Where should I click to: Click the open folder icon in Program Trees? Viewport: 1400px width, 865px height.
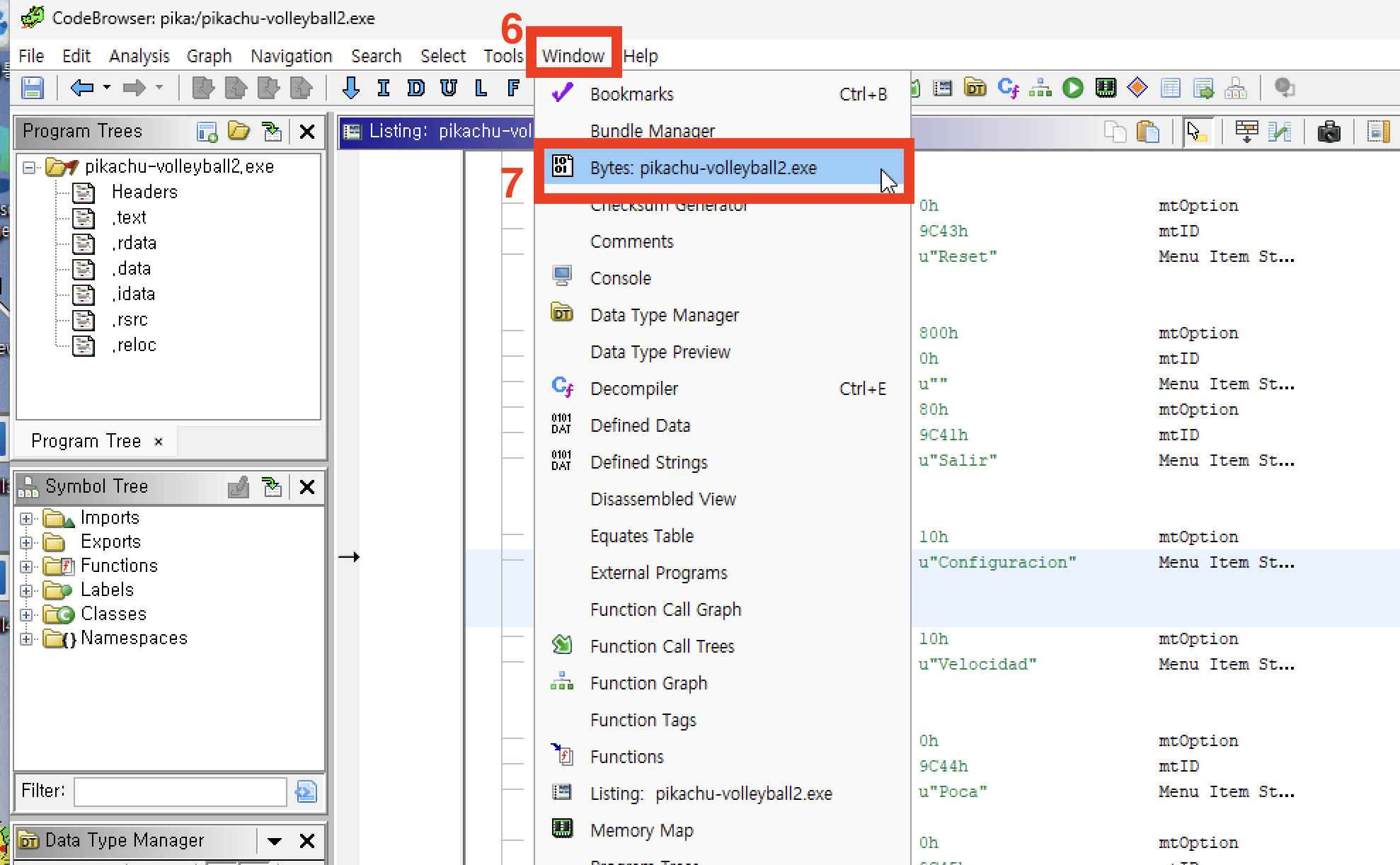tap(239, 132)
